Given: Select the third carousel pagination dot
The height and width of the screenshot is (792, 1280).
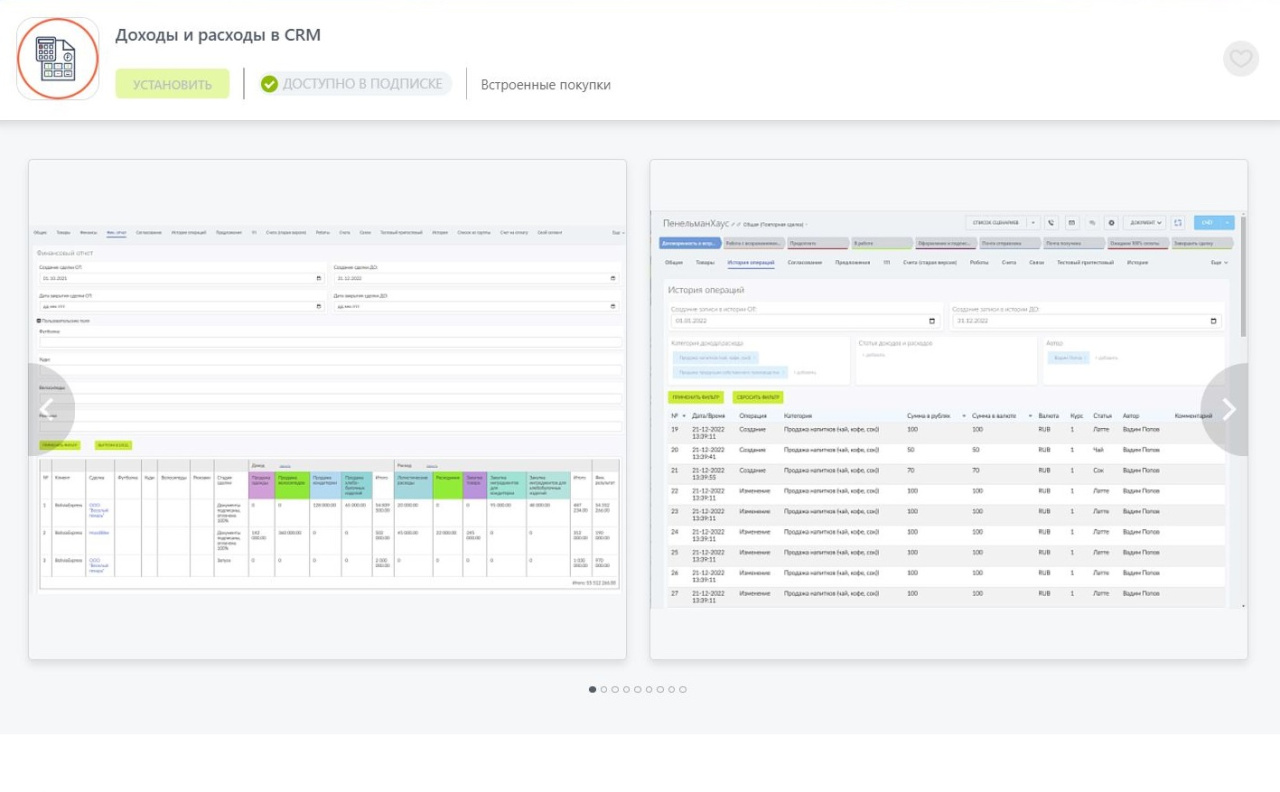Looking at the screenshot, I should (615, 689).
